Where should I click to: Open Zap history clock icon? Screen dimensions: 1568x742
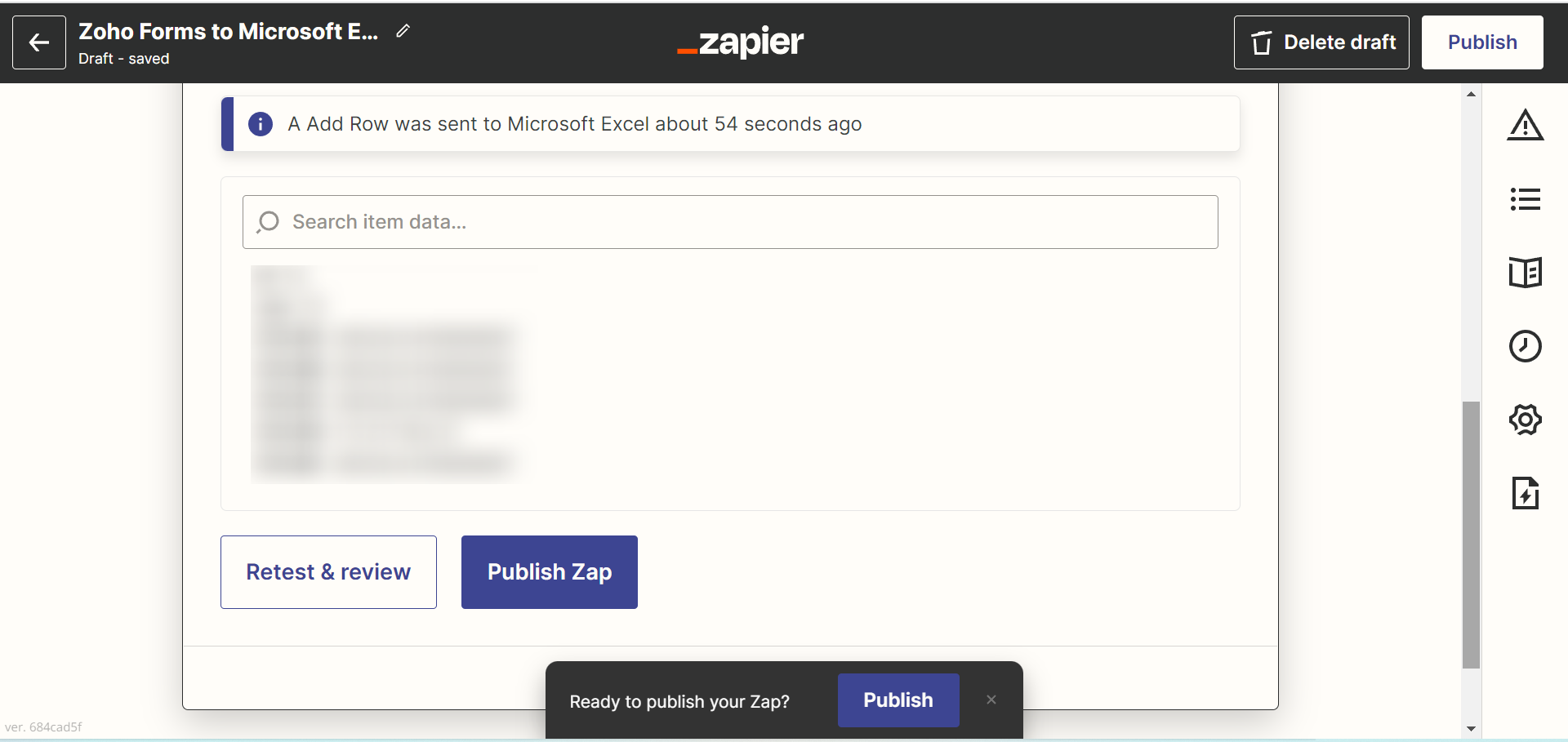pyautogui.click(x=1525, y=346)
